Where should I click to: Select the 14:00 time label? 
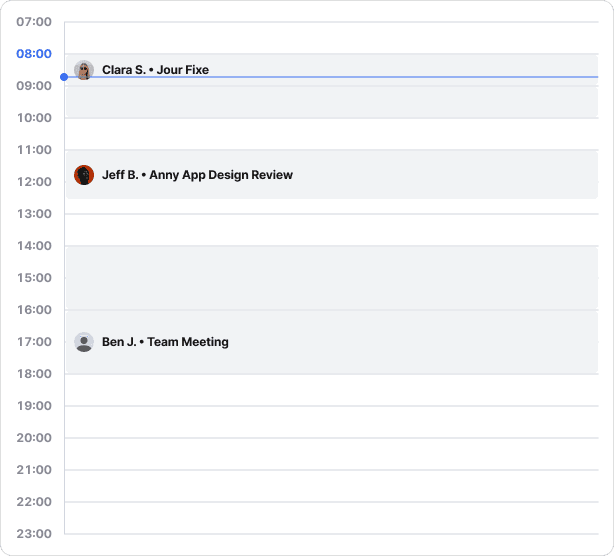(x=34, y=246)
